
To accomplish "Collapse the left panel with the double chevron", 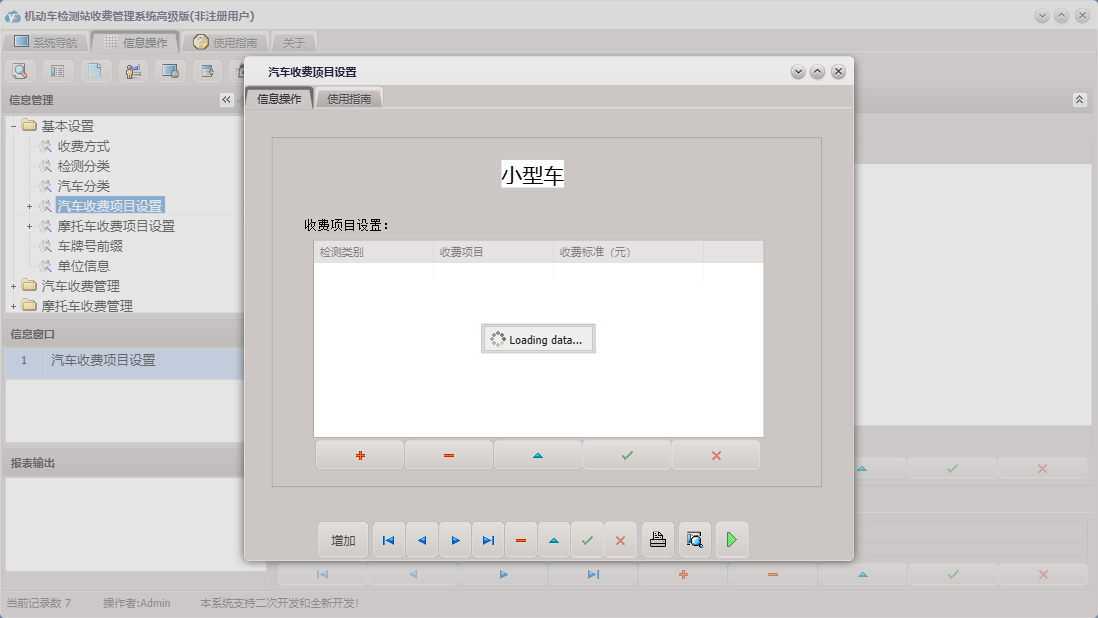I will click(225, 100).
